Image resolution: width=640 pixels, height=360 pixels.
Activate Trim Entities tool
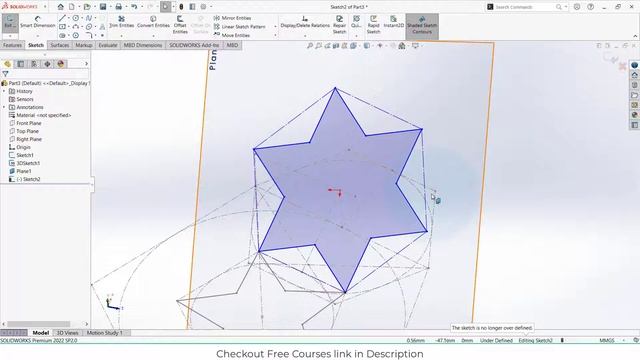pos(122,22)
